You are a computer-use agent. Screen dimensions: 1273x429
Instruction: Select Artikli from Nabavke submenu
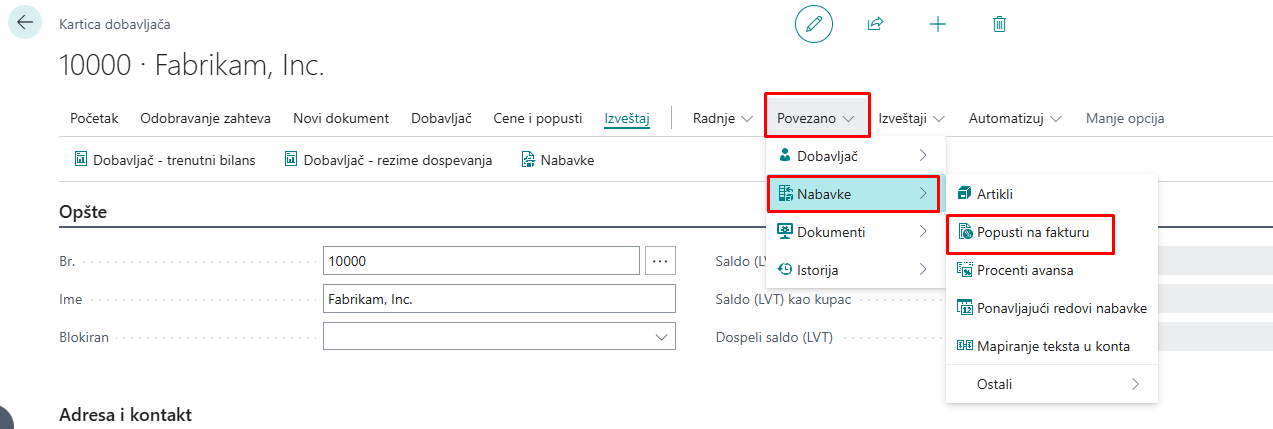994,194
